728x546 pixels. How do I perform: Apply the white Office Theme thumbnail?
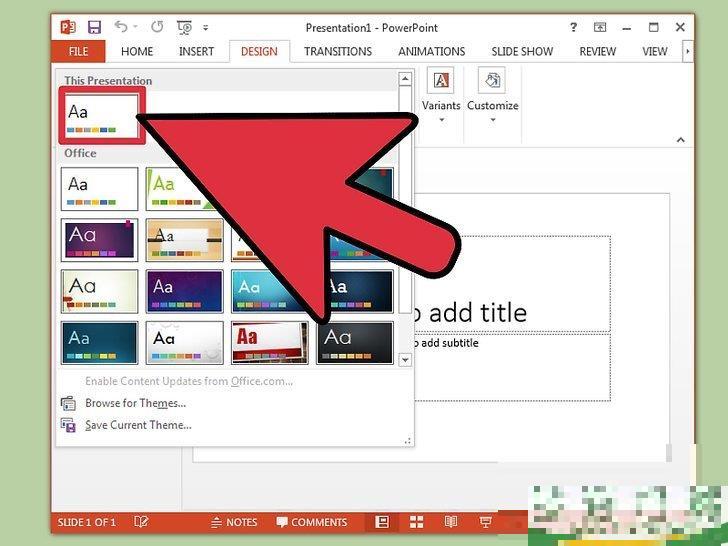[x=99, y=189]
